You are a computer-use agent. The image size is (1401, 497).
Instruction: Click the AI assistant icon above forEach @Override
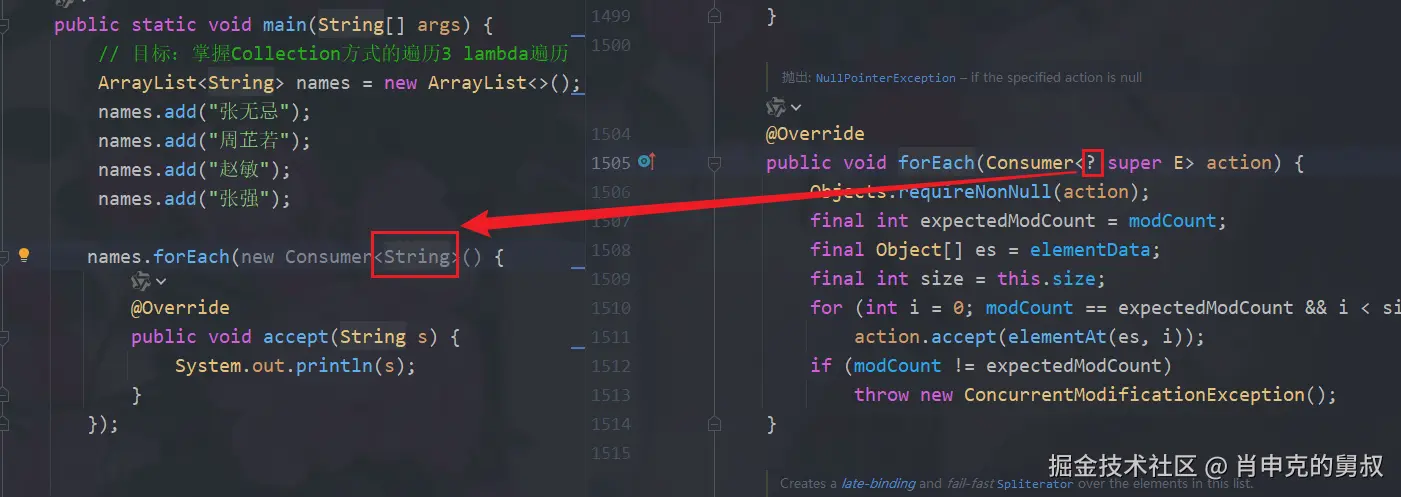pos(776,107)
